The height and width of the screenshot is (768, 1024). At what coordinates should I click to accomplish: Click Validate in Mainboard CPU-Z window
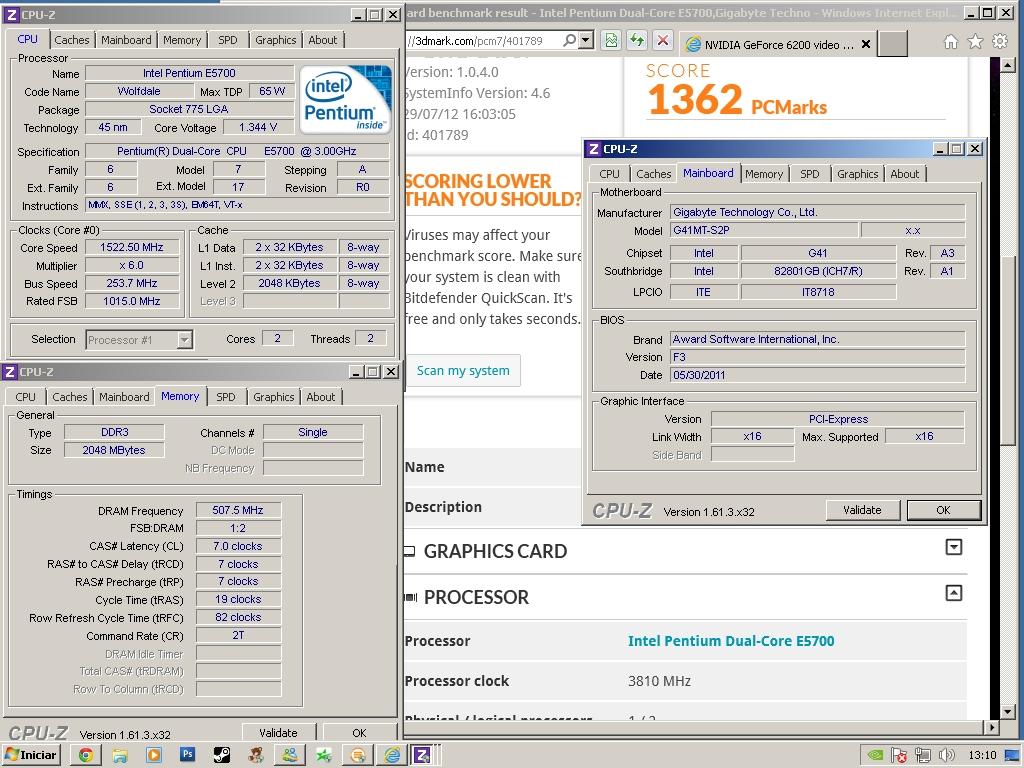[862, 510]
